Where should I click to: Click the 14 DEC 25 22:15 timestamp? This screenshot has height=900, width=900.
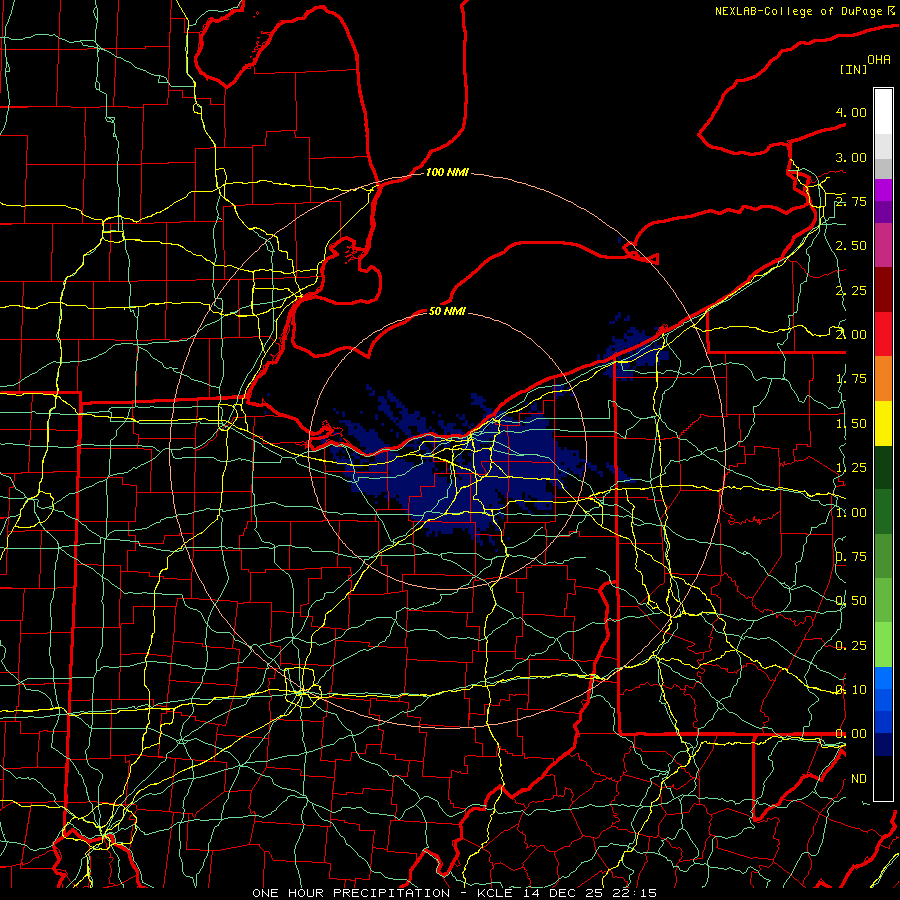pos(590,893)
